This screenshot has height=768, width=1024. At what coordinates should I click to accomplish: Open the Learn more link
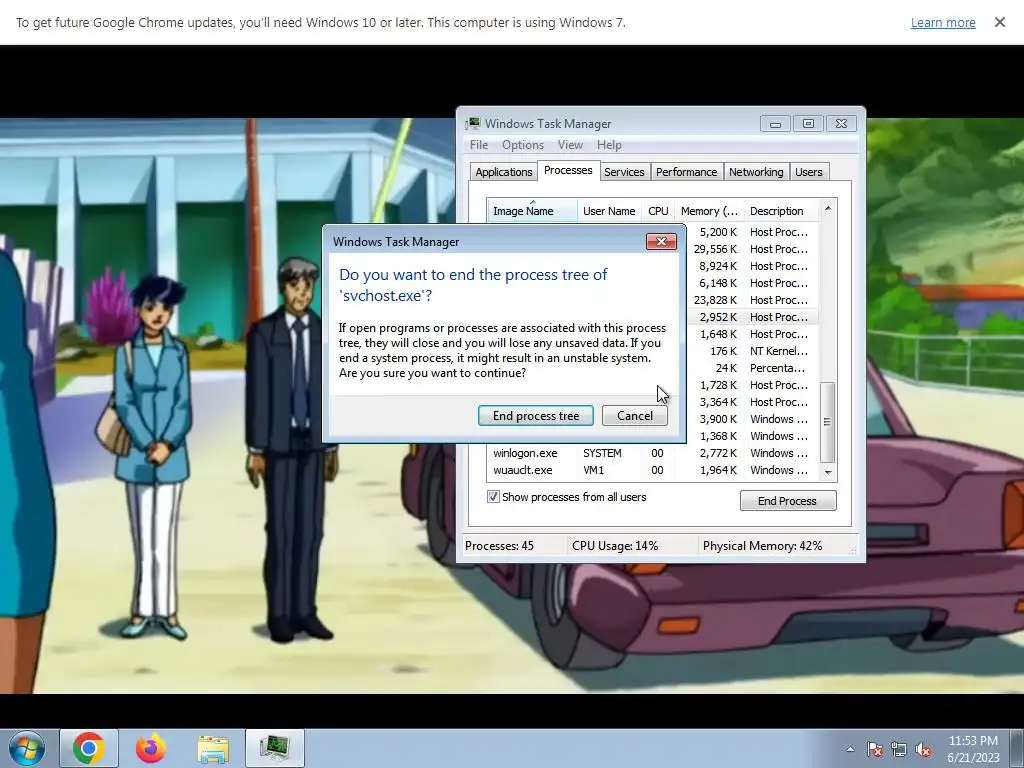pos(943,22)
